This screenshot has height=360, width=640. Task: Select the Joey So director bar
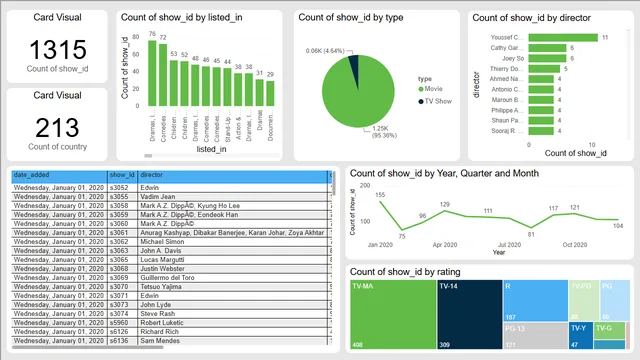(547, 58)
